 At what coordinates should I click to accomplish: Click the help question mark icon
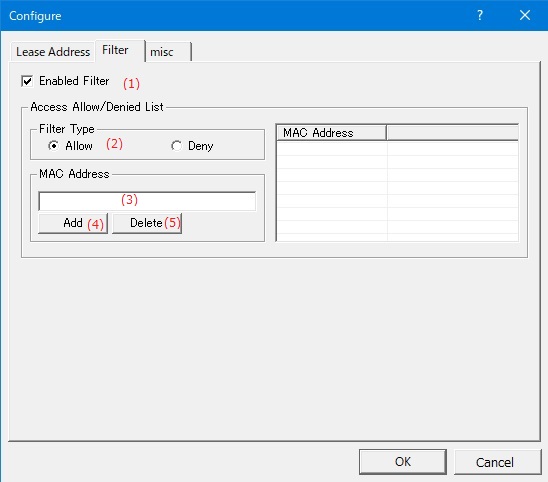pyautogui.click(x=480, y=15)
